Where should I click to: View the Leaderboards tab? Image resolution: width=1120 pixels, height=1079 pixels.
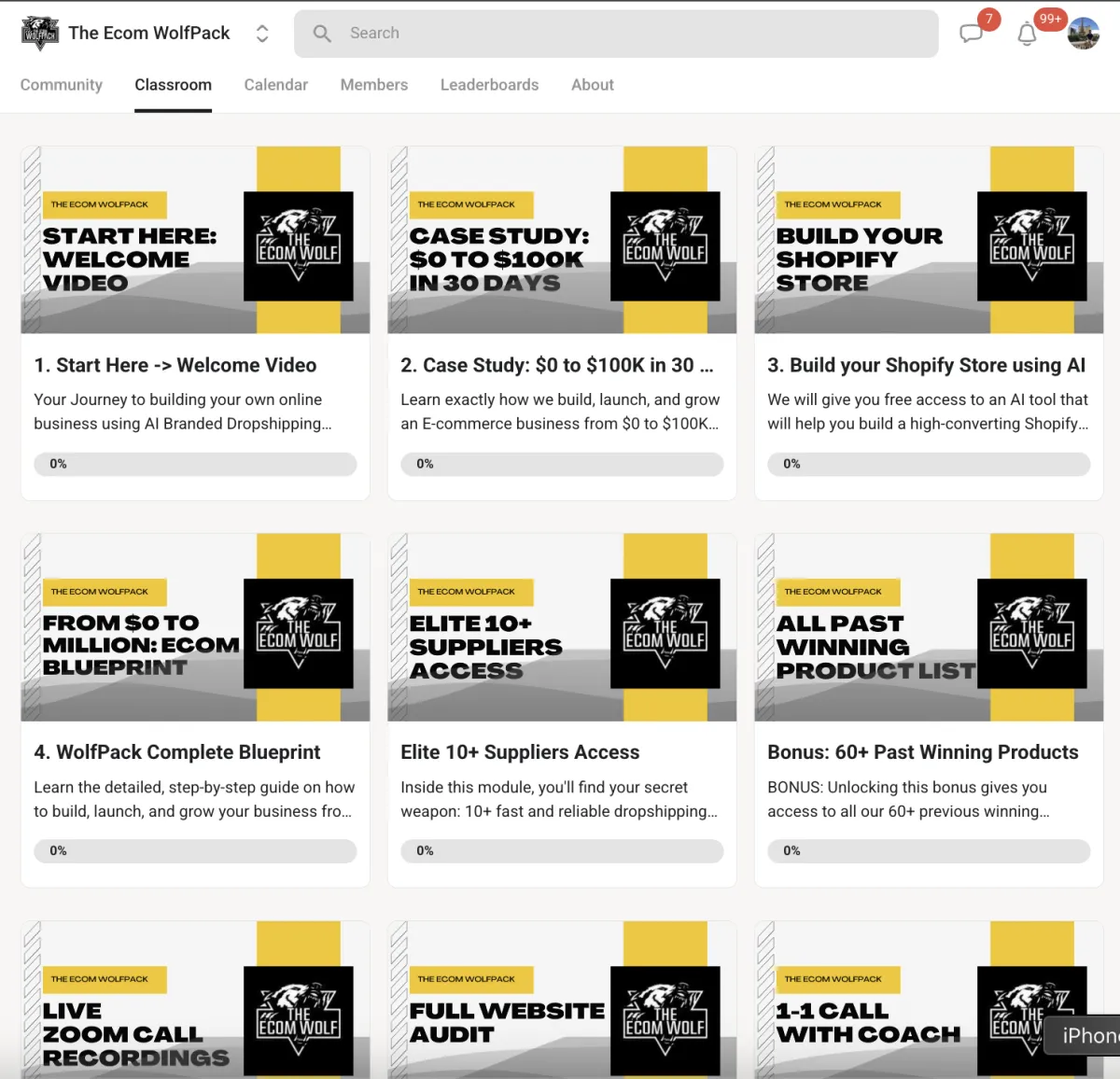coord(490,85)
